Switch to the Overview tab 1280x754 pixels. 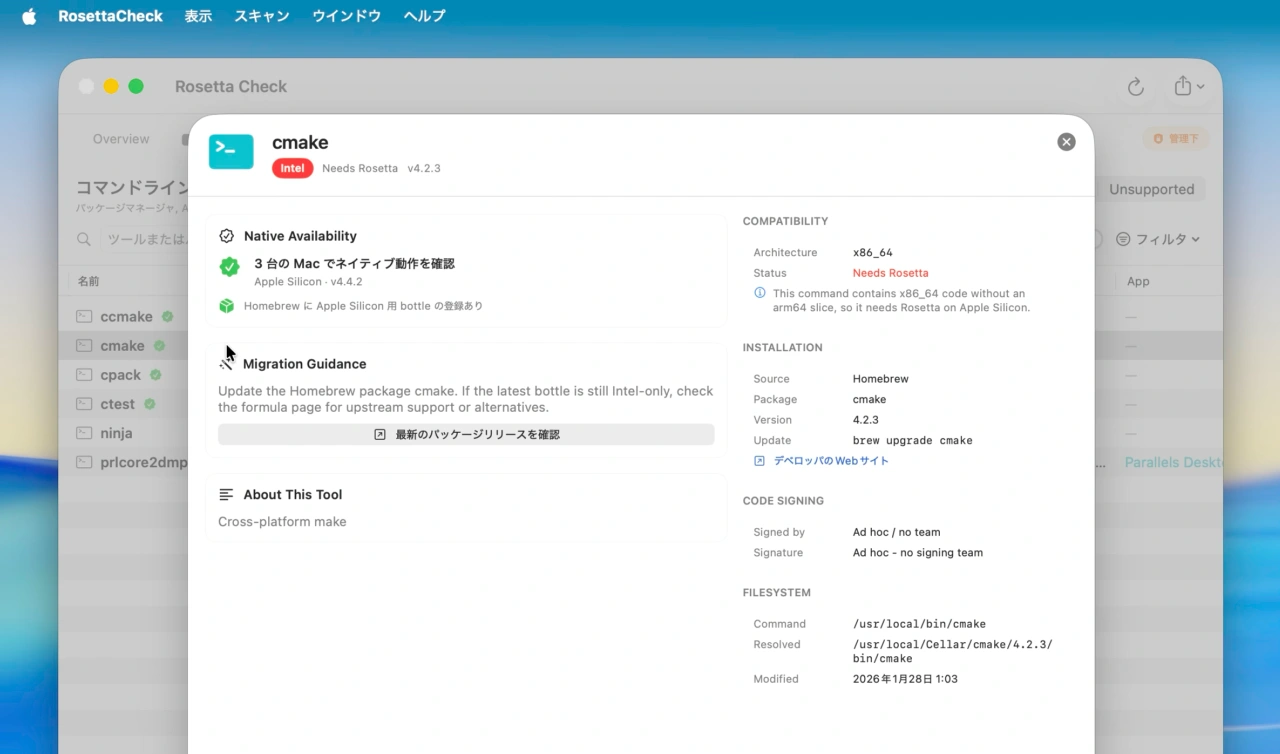tap(121, 139)
